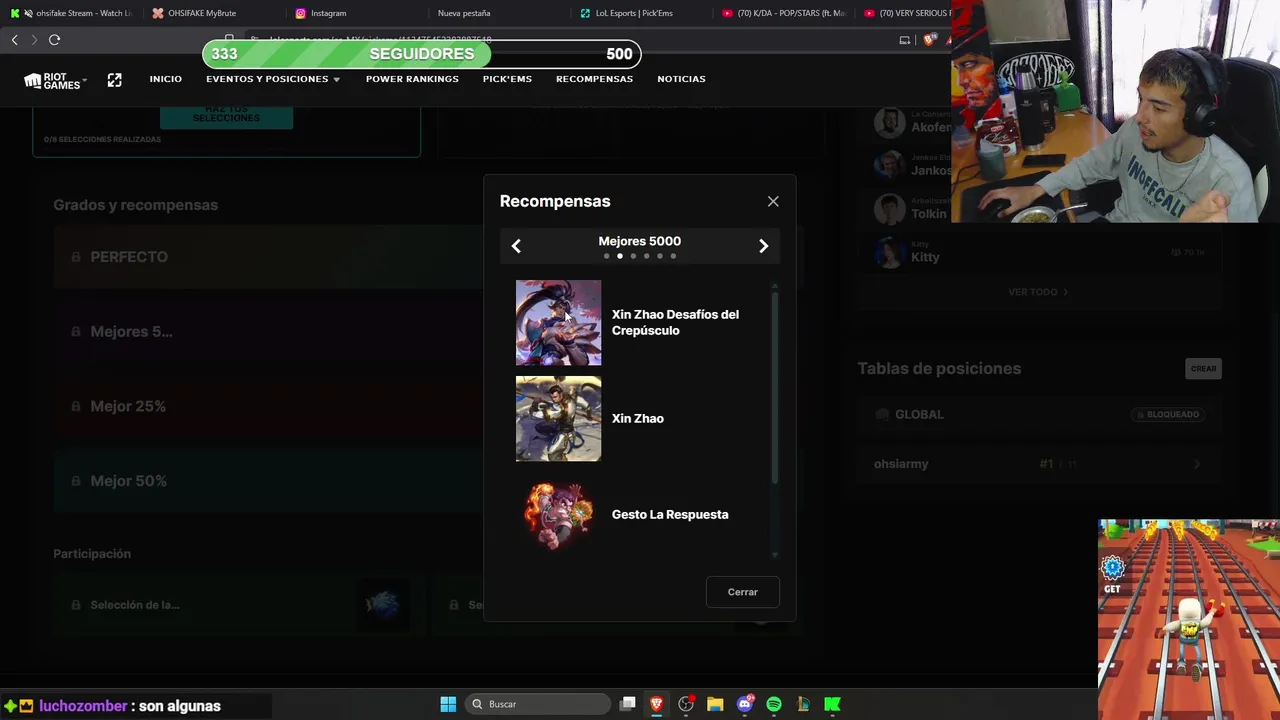The height and width of the screenshot is (720, 1280).
Task: Open the ohsiarmy leaderboard row
Action: pyautogui.click(x=1038, y=464)
